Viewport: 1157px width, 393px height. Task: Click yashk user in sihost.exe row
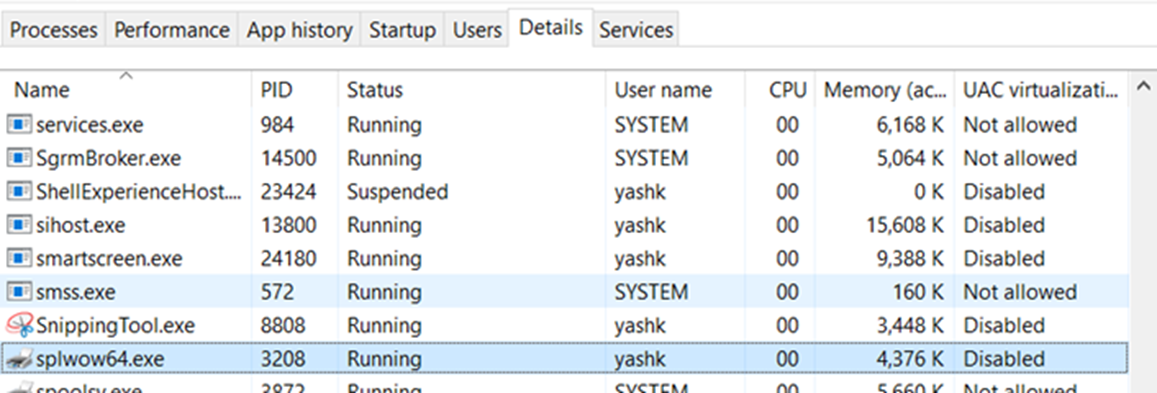click(640, 225)
